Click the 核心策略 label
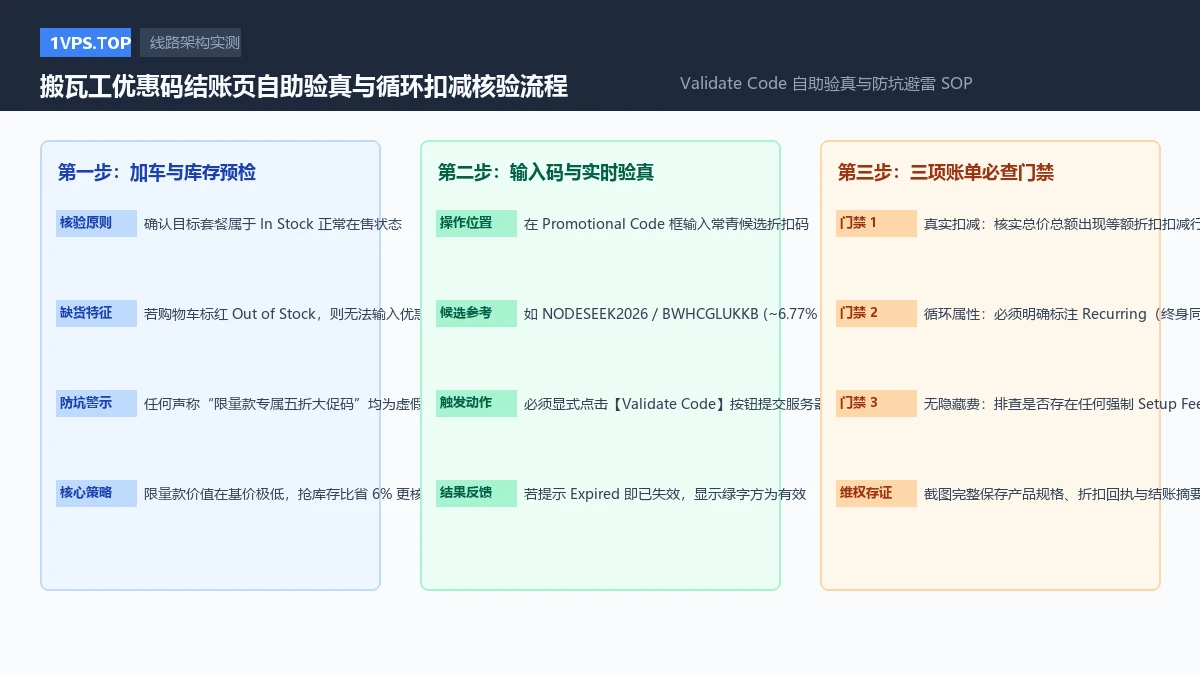Viewport: 1200px width, 675px height. (x=96, y=493)
